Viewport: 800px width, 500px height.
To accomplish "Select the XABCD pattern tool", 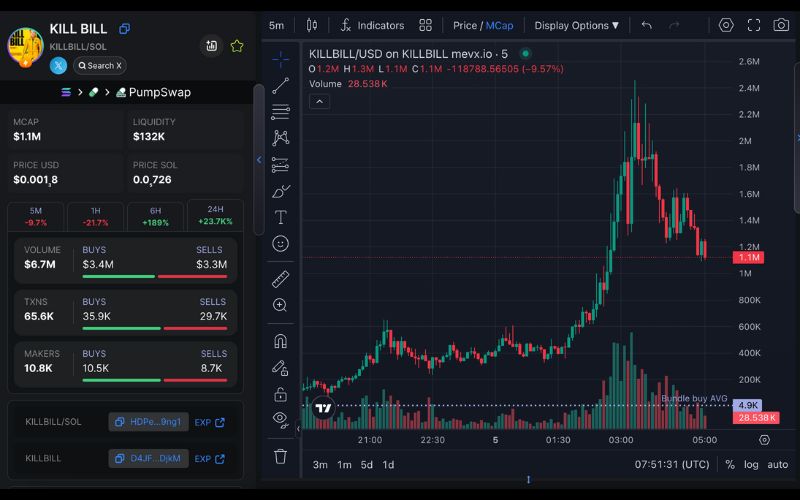I will click(x=281, y=138).
